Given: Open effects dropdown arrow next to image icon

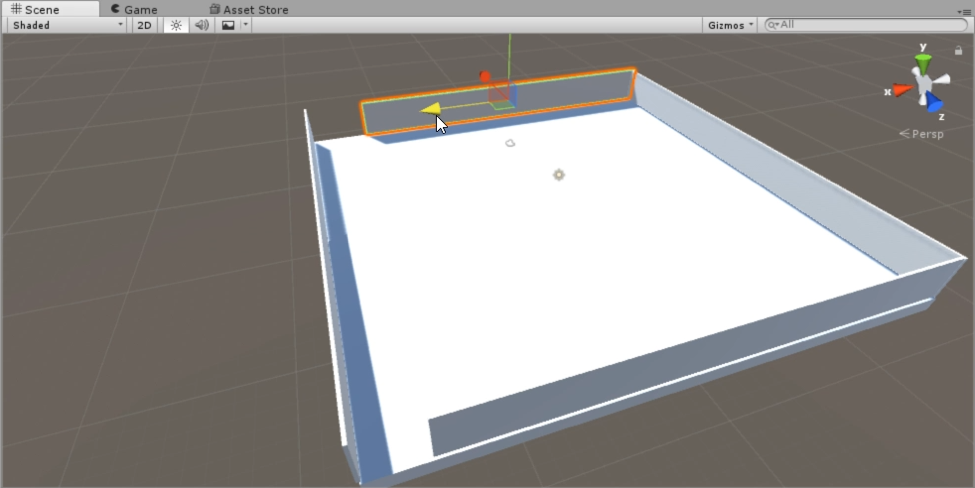Looking at the screenshot, I should [246, 25].
